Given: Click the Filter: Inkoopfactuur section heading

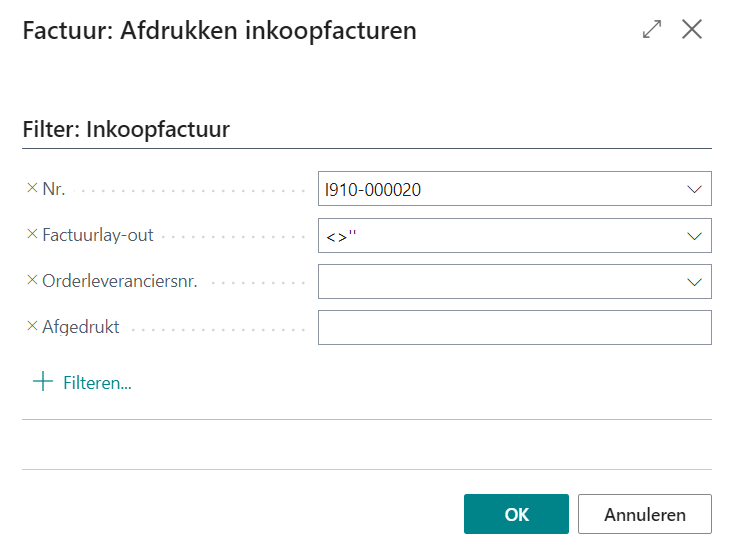Looking at the screenshot, I should click(126, 129).
